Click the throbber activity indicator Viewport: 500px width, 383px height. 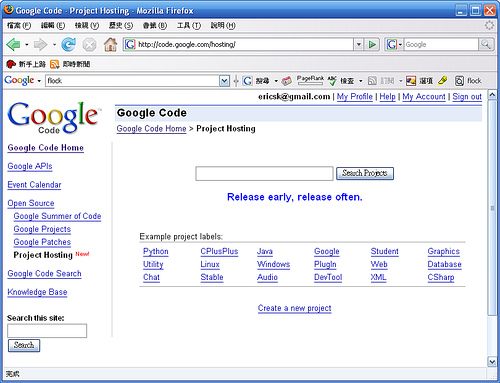[x=489, y=25]
